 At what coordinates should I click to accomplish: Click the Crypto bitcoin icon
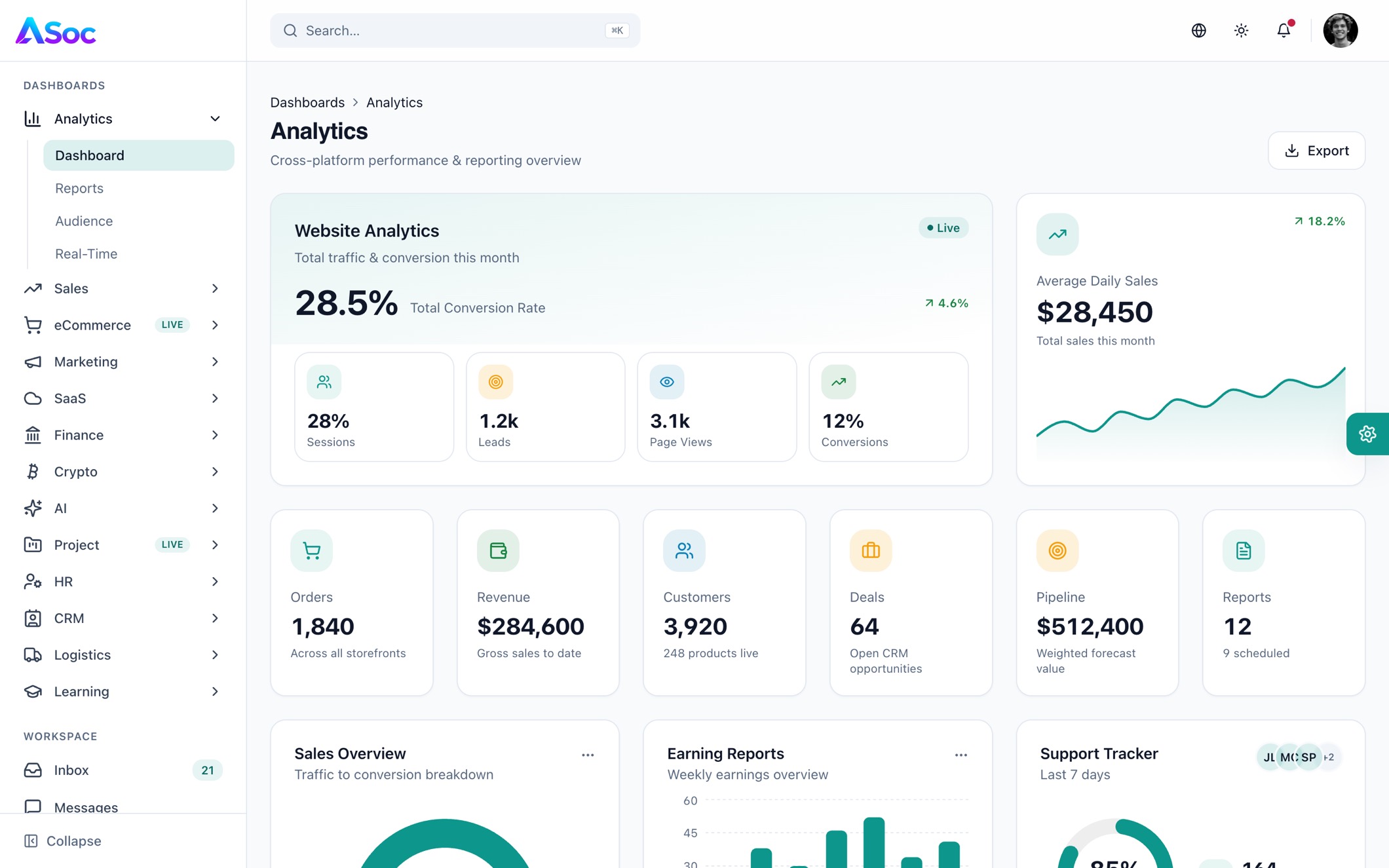pos(33,472)
